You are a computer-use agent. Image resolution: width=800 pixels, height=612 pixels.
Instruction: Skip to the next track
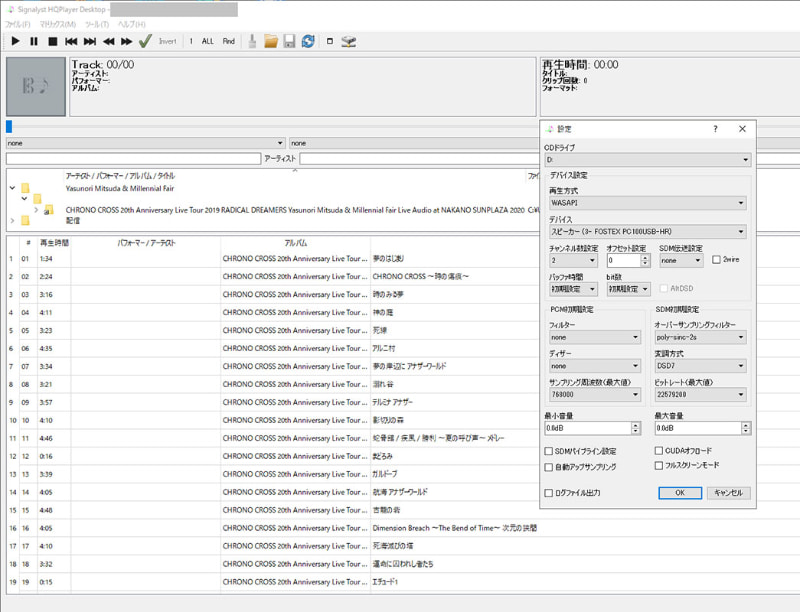90,41
